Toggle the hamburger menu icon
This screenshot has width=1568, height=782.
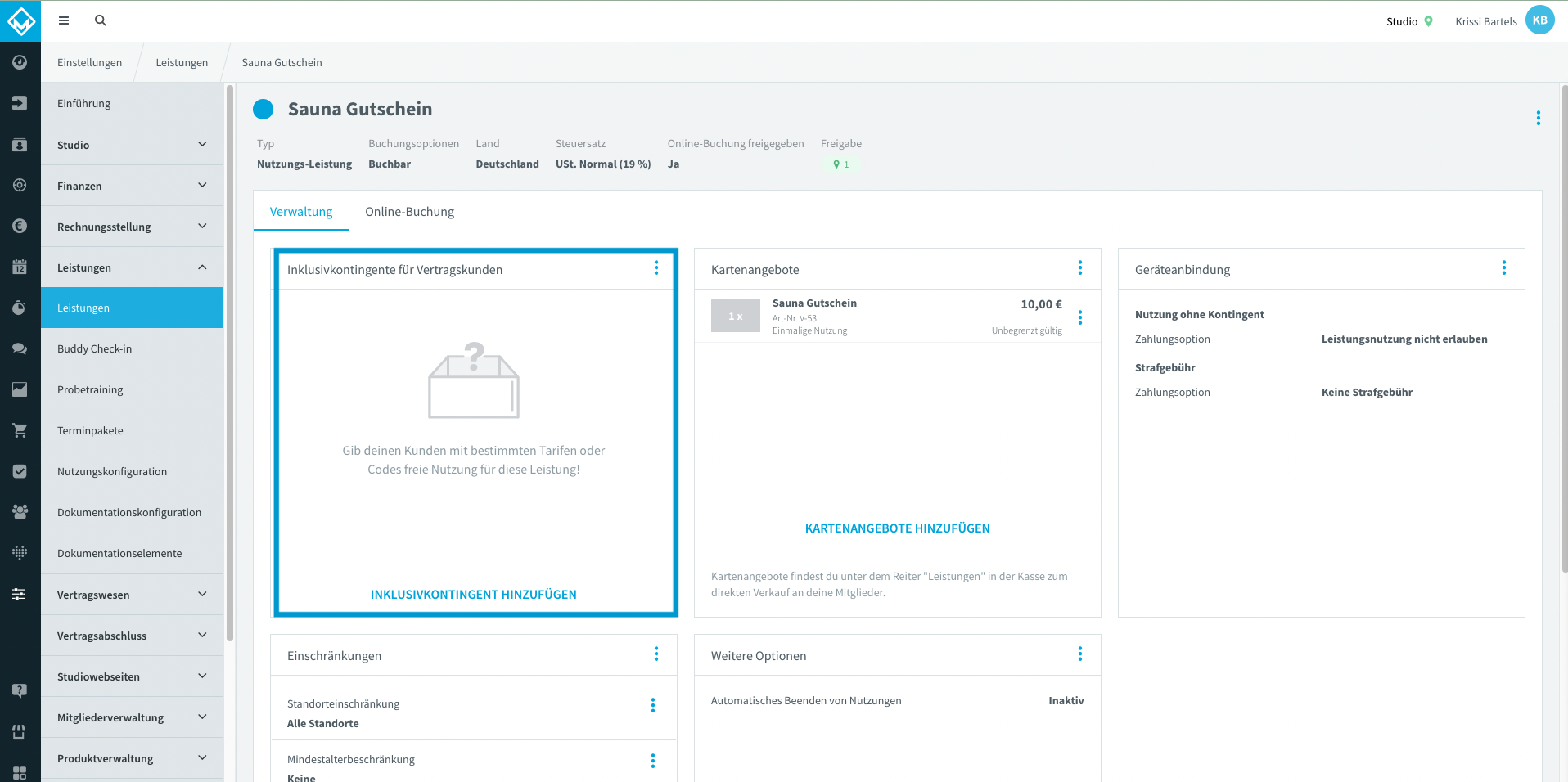tap(64, 20)
